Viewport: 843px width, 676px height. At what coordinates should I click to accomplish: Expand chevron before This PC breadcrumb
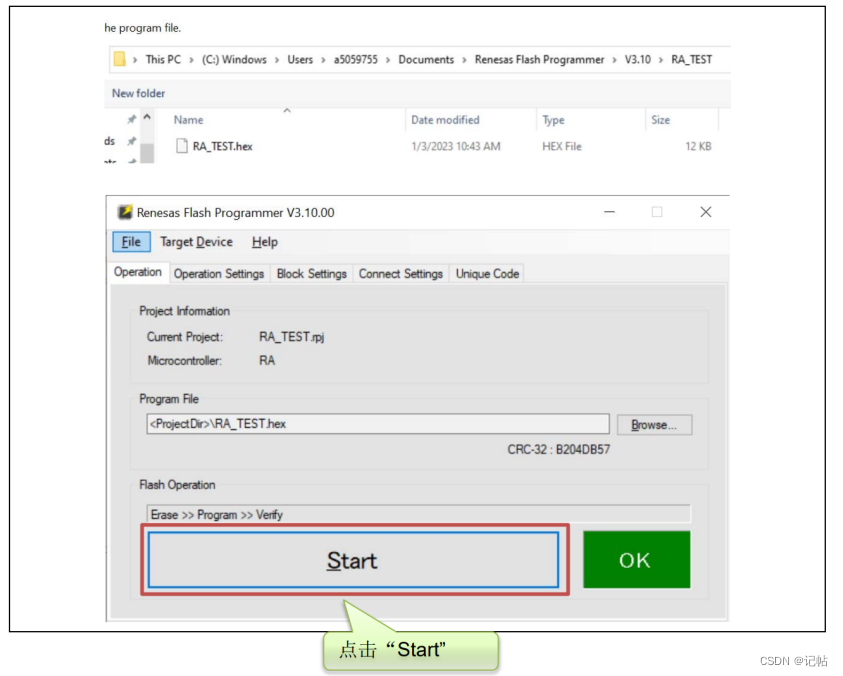tap(135, 60)
